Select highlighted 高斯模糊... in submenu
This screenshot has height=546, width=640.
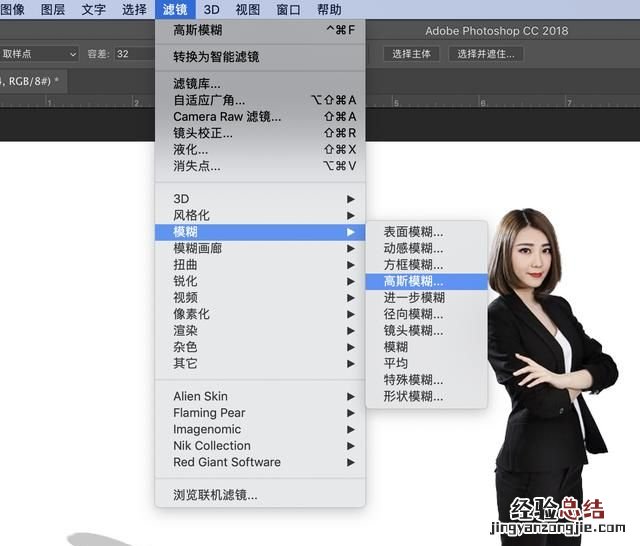427,281
